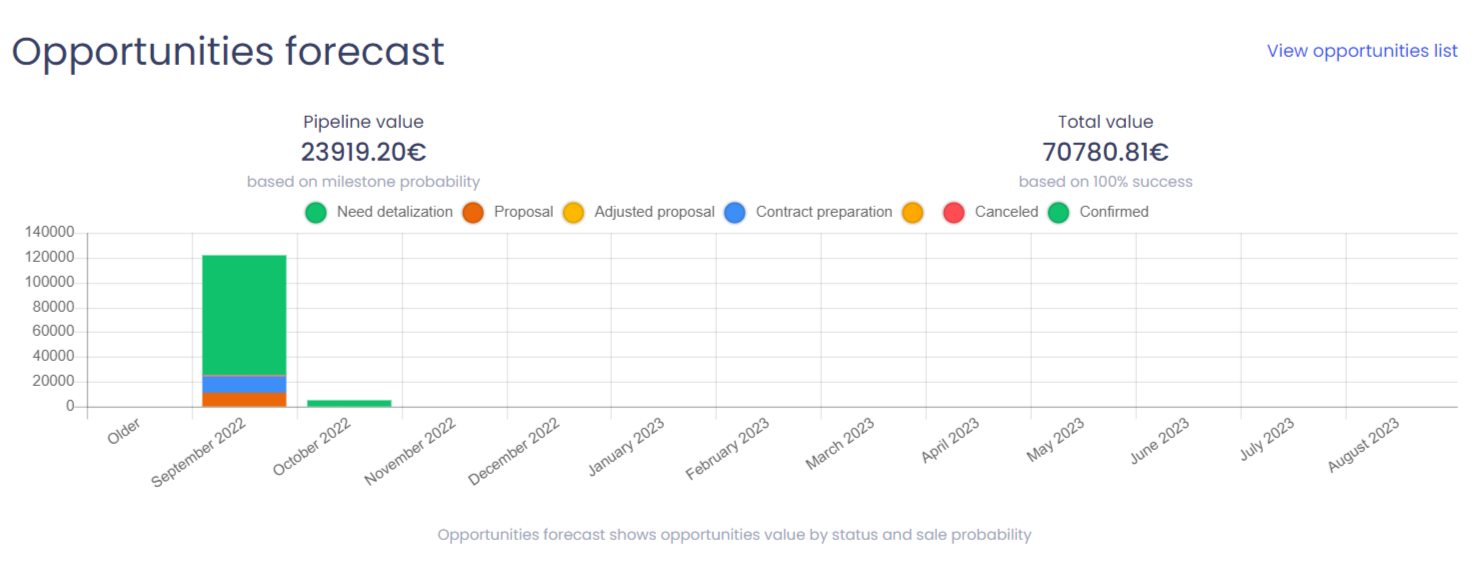
Task: Click the July 2023 axis label
Action: pos(1267,438)
